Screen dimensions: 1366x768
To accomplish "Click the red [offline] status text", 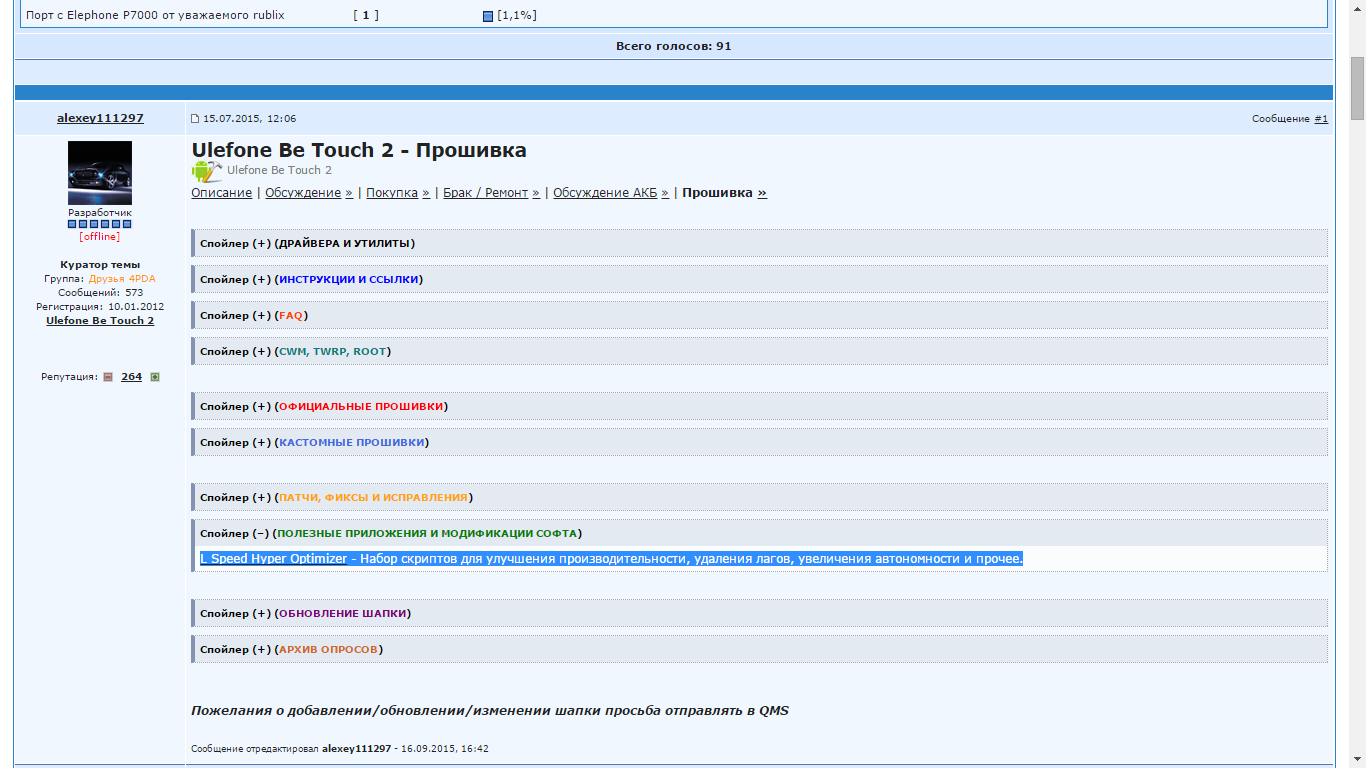I will pyautogui.click(x=100, y=237).
